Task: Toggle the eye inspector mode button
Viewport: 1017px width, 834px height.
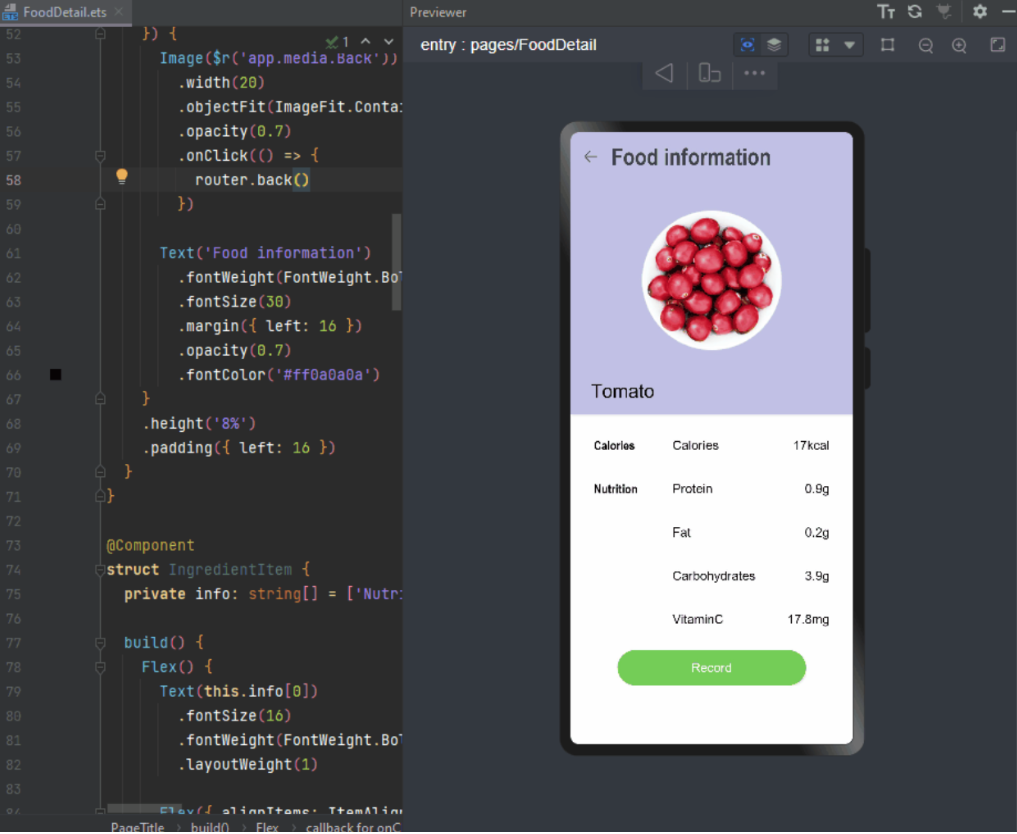Action: pos(747,46)
